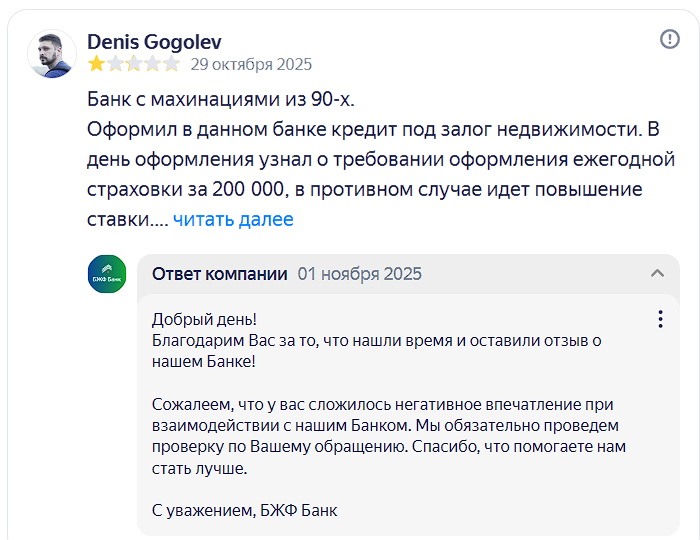Click the fourth gray rating star
700x540 pixels.
click(x=153, y=64)
